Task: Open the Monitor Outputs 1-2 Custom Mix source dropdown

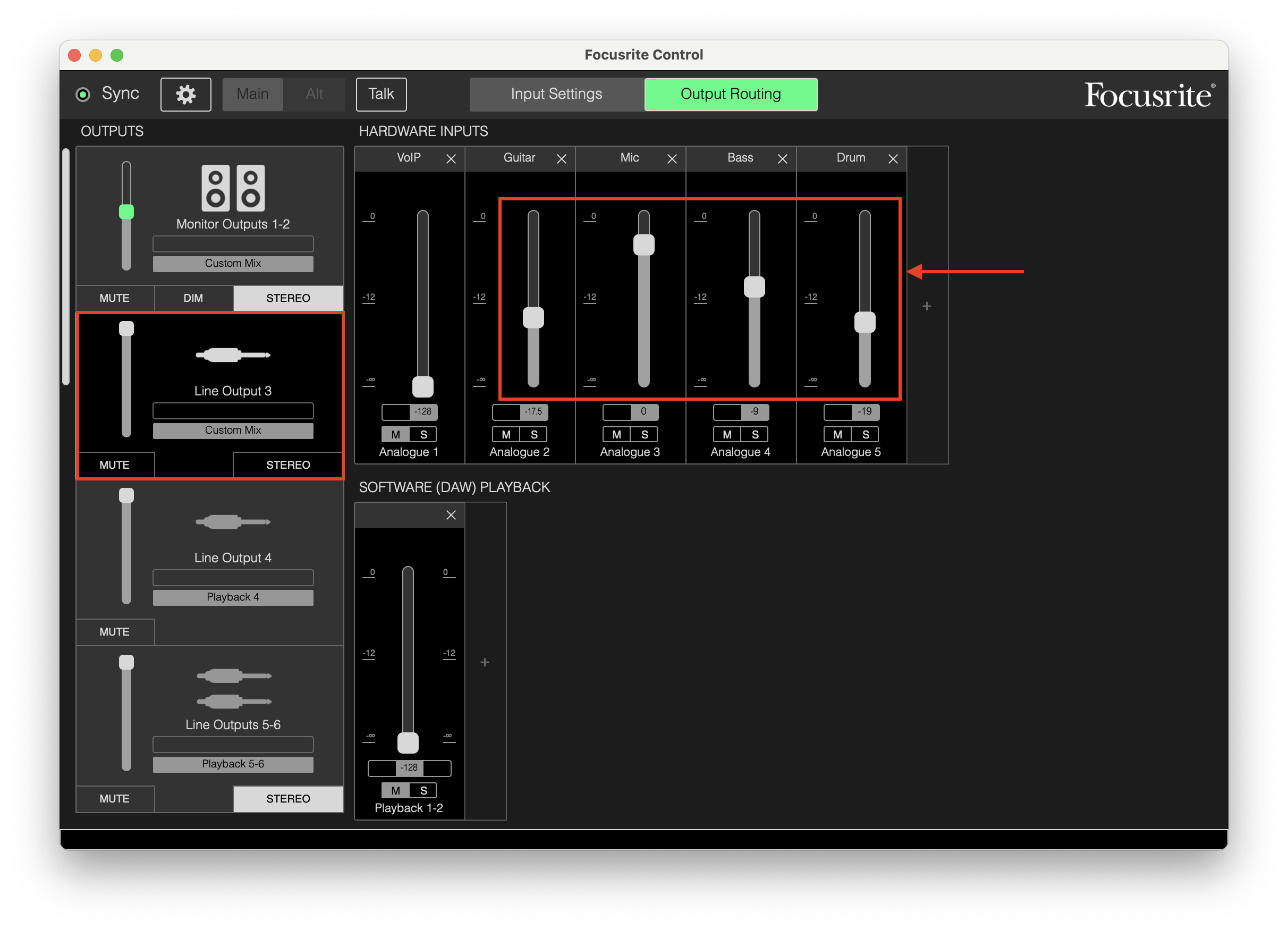Action: pyautogui.click(x=233, y=264)
